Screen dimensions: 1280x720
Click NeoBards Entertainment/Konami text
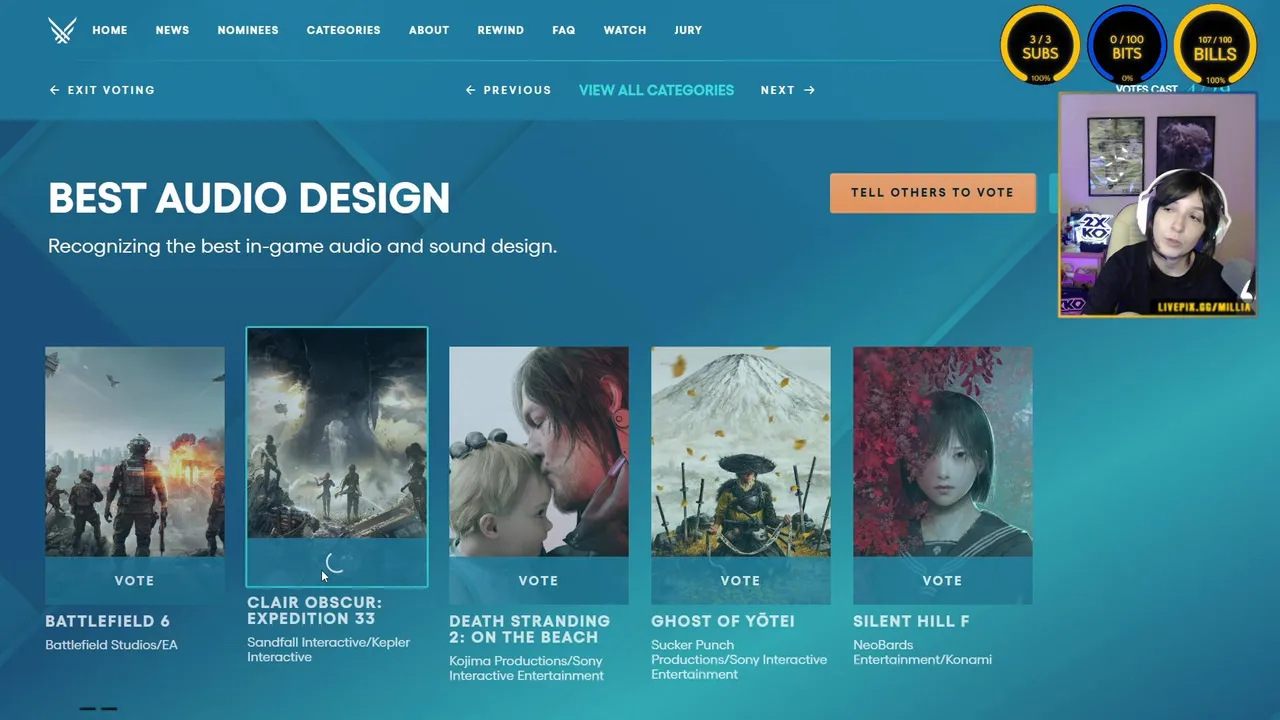922,652
